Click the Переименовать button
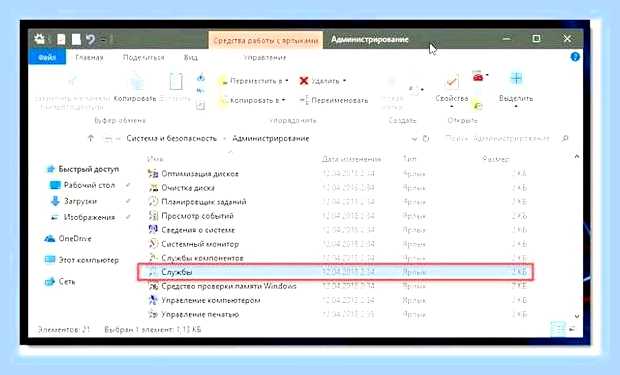The height and width of the screenshot is (375, 620). pyautogui.click(x=334, y=100)
